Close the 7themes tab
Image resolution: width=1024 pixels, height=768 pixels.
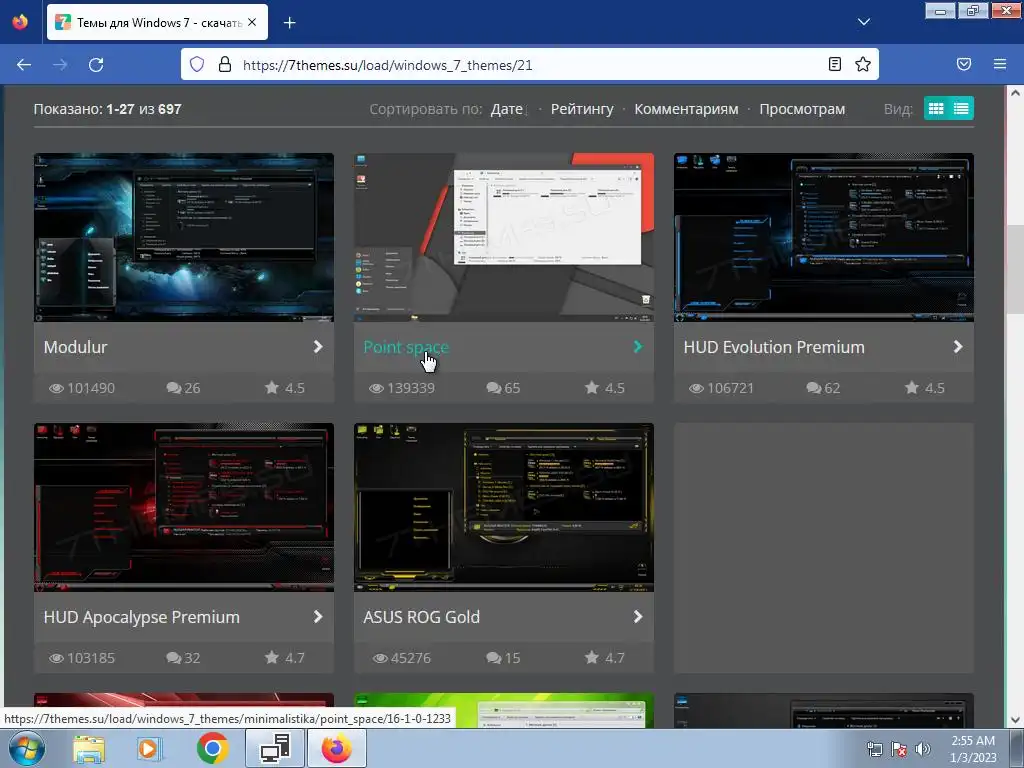[x=252, y=22]
